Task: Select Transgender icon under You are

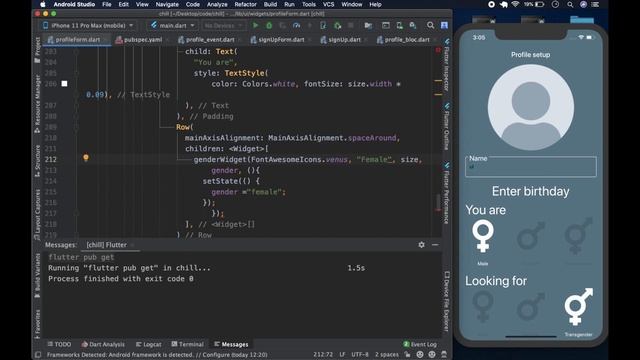Action: pyautogui.click(x=578, y=236)
